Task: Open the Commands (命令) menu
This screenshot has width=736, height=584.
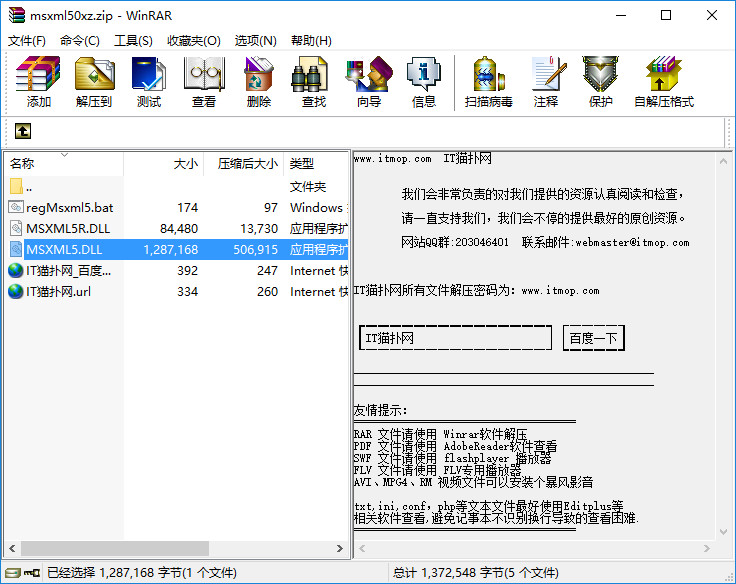Action: [x=80, y=41]
